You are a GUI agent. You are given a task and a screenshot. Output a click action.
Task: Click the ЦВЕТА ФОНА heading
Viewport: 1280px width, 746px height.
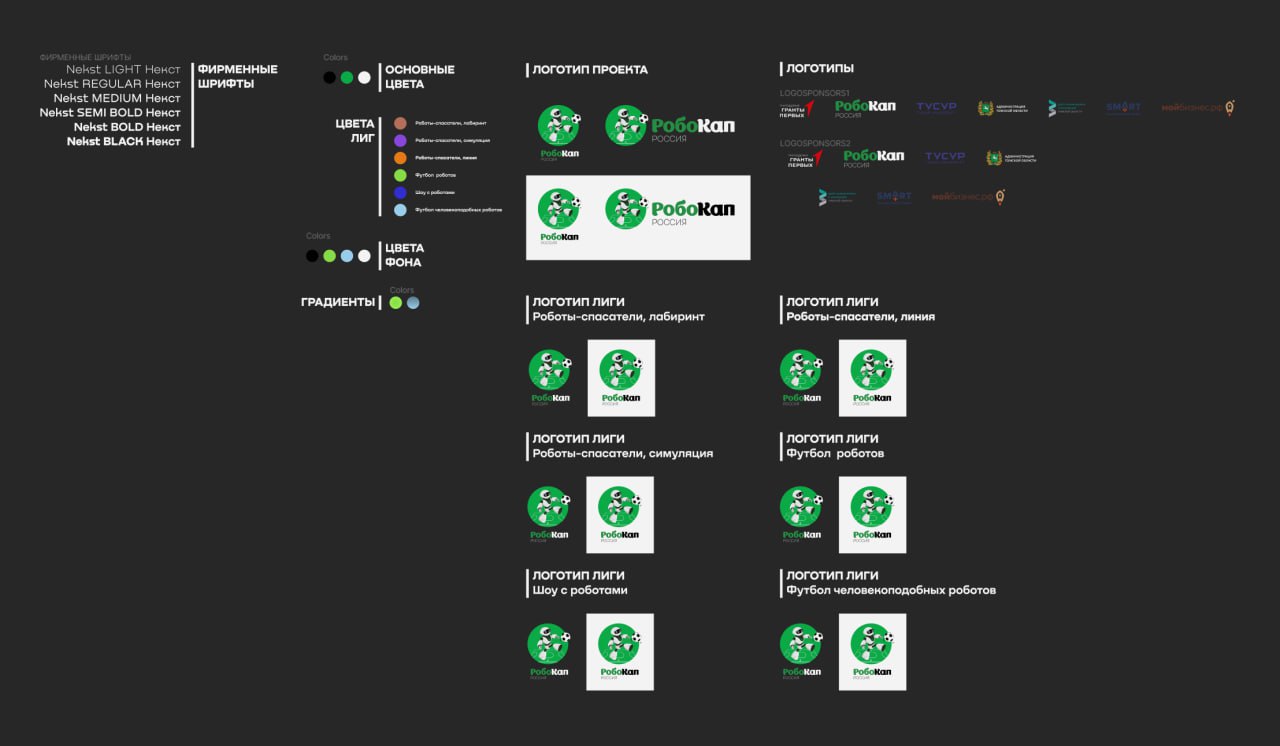click(x=404, y=255)
